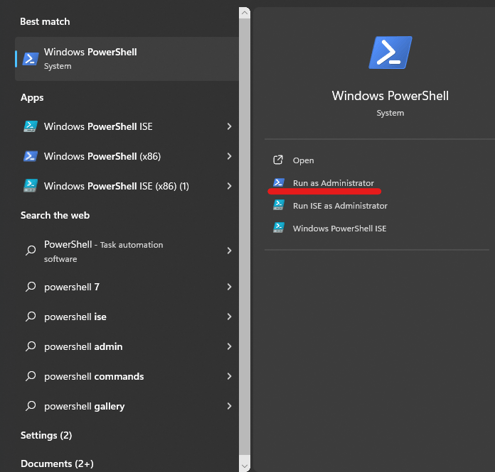Expand the Windows PowerShell (x86) chevron
Image resolution: width=495 pixels, height=472 pixels.
(229, 156)
